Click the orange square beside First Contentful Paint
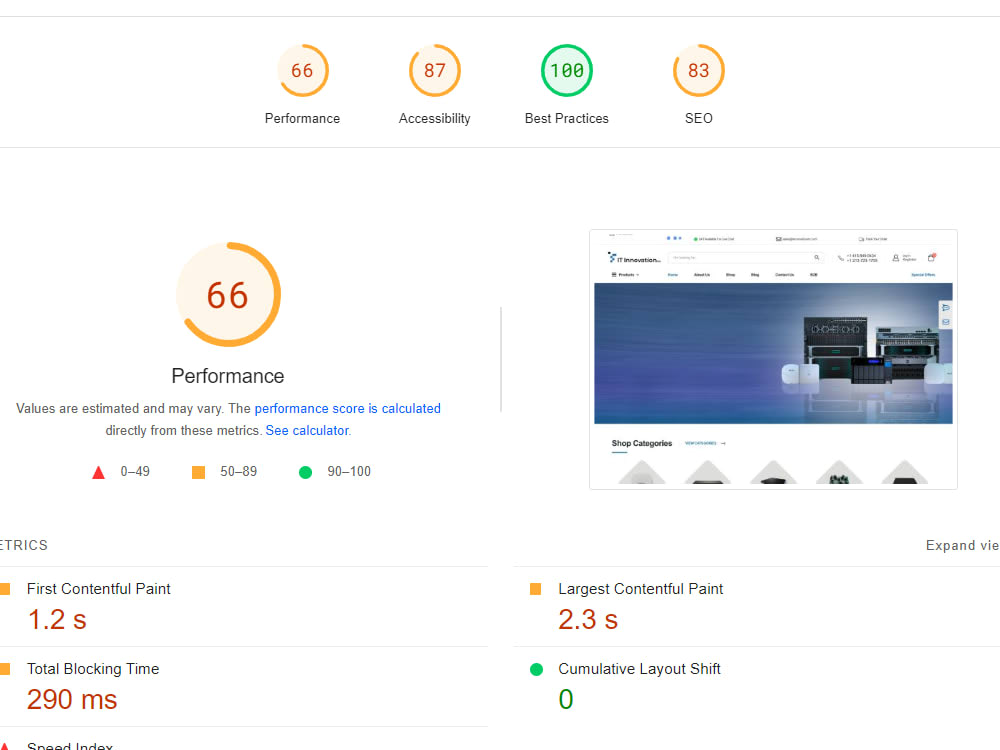 (4, 589)
